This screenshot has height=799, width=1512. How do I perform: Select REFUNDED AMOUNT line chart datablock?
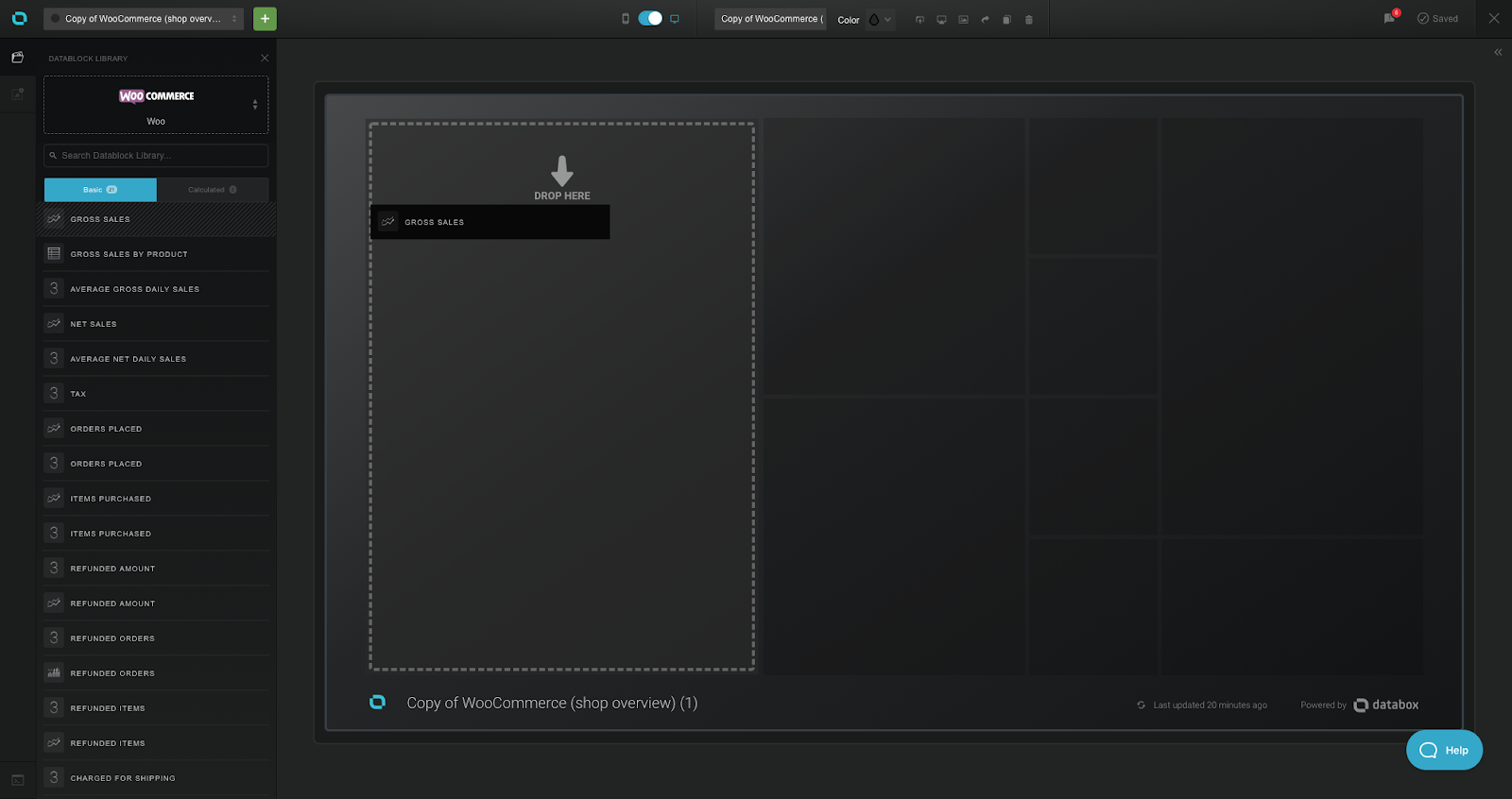point(156,603)
